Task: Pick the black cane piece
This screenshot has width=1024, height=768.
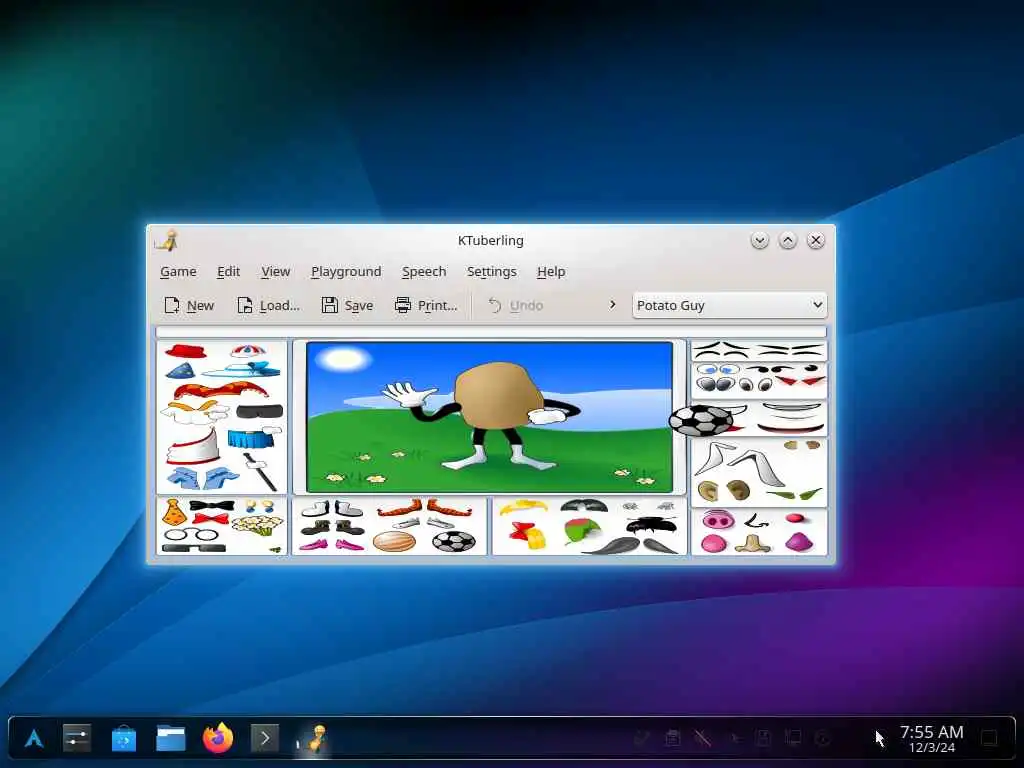Action: [260, 472]
